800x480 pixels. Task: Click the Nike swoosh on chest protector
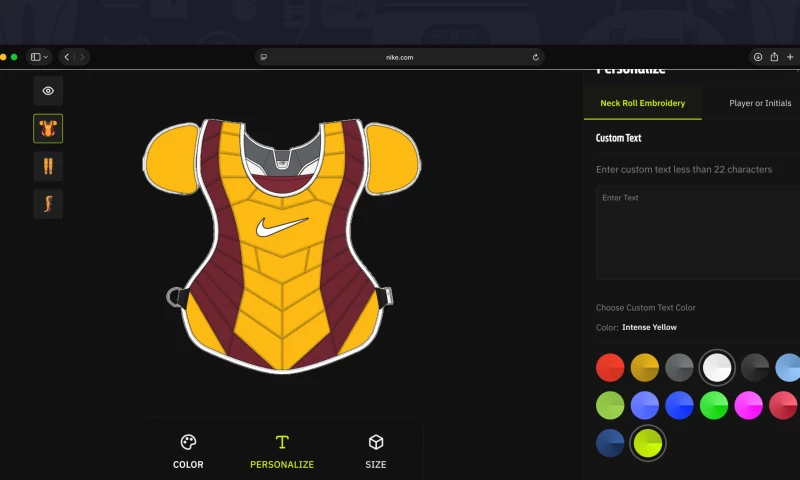point(282,226)
